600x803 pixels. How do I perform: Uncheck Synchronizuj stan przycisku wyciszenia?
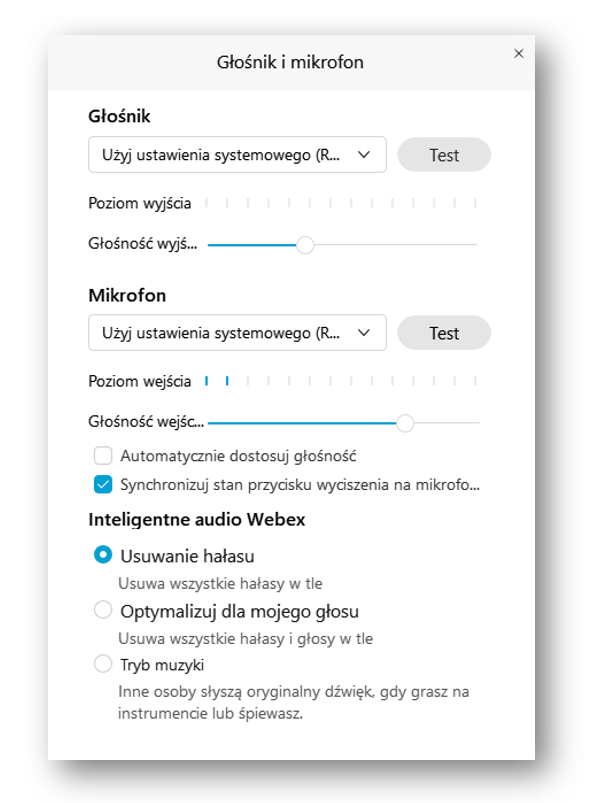click(x=103, y=484)
